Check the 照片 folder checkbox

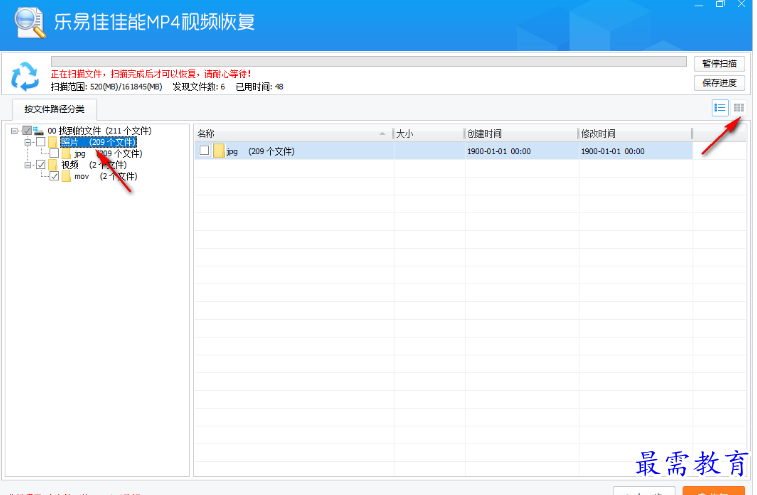[x=41, y=142]
